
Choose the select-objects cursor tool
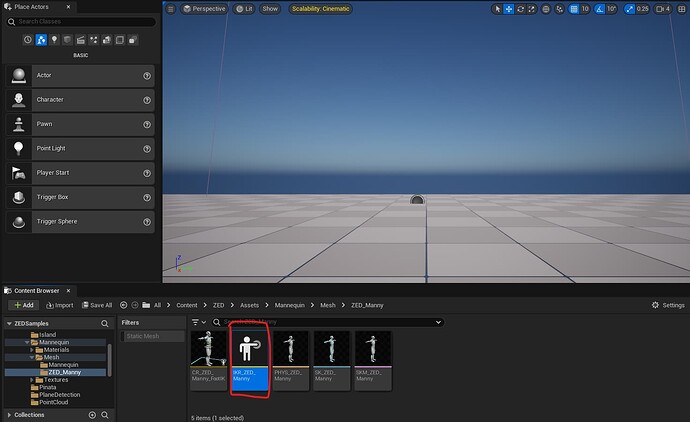tap(497, 9)
